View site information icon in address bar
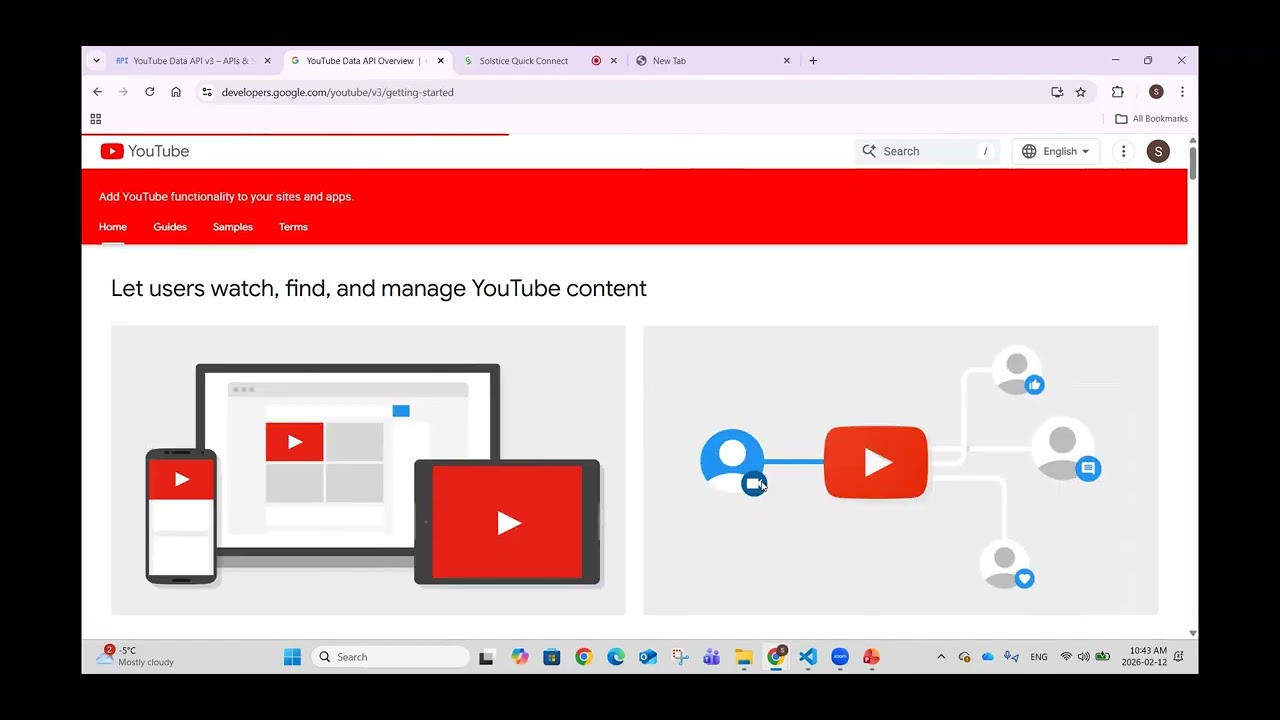1280x720 pixels. (x=207, y=92)
